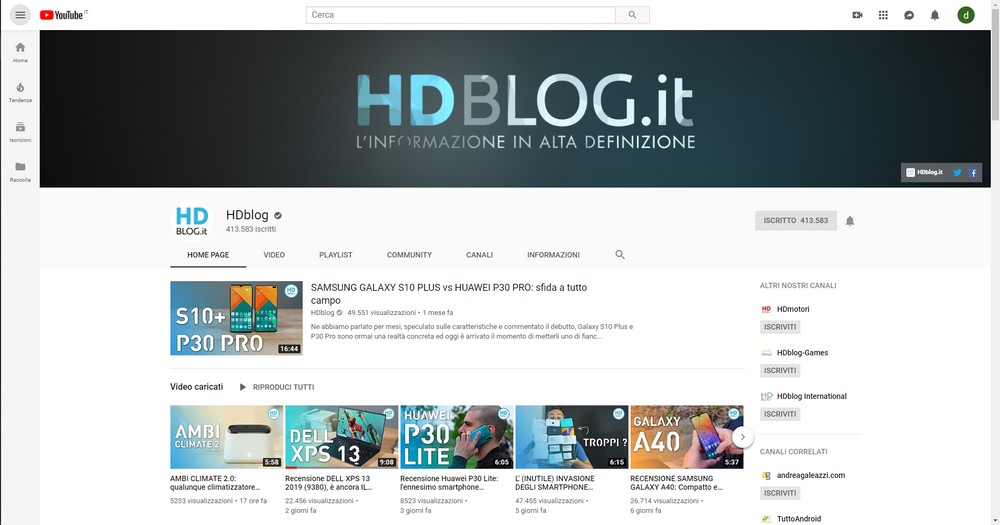Toggle the ISCRITTO 413.583 subscription button
Viewport: 1000px width, 525px height.
coord(795,221)
